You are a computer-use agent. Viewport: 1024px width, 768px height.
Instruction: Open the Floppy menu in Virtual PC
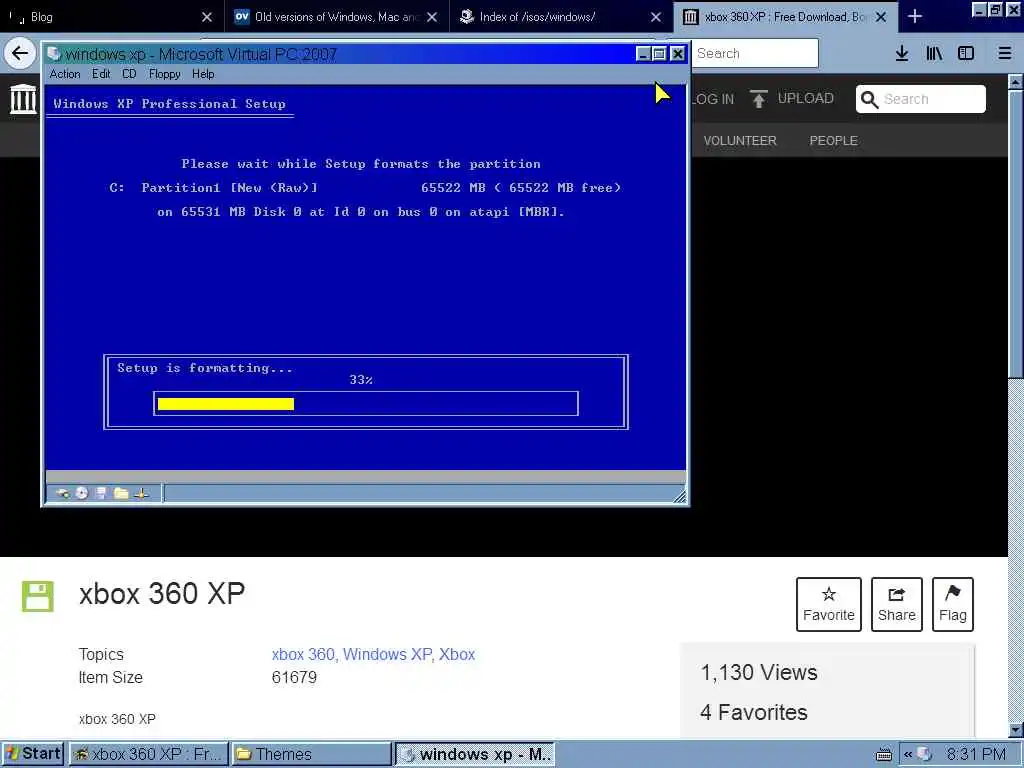(x=165, y=74)
